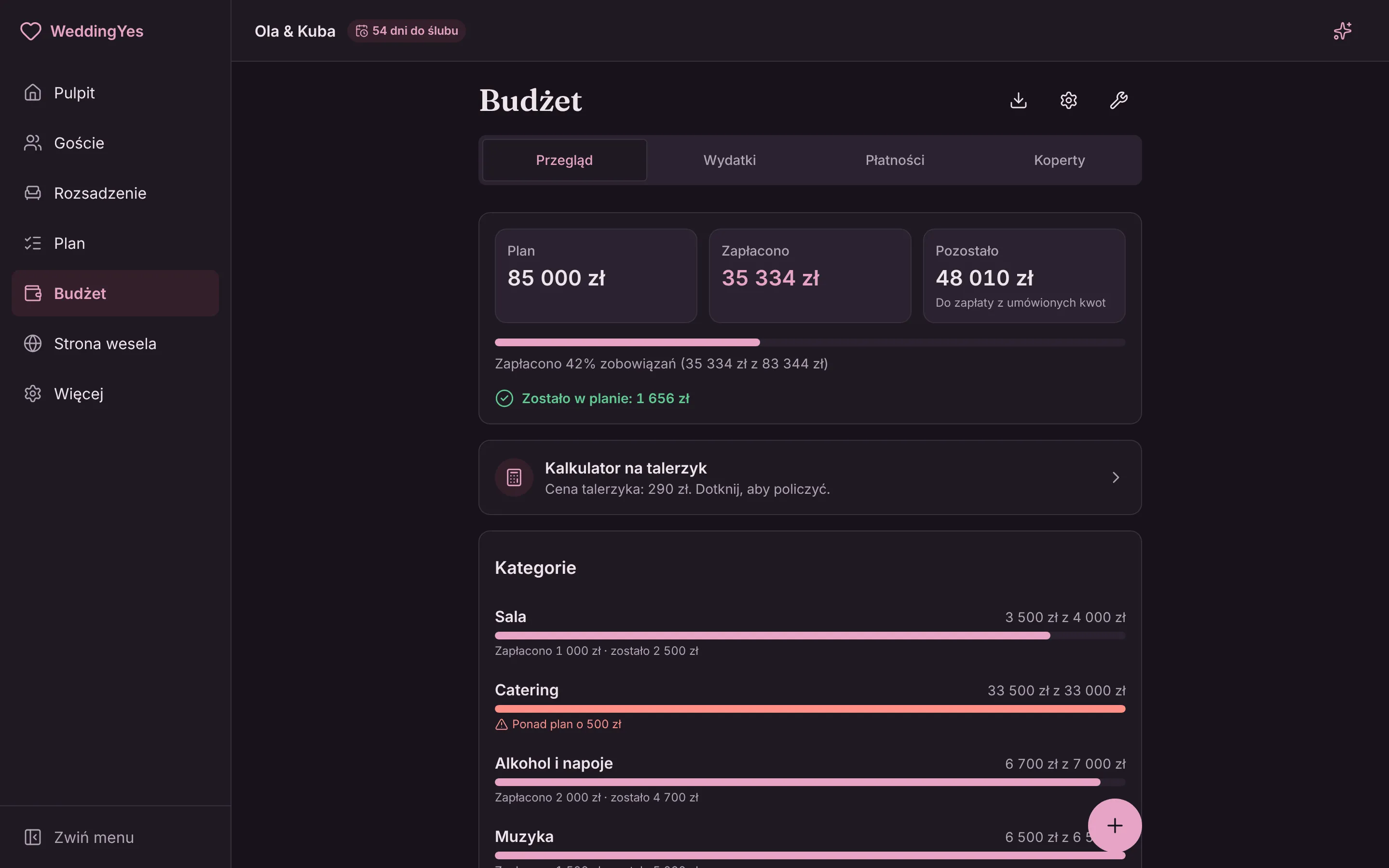Click the Goście people icon in the sidebar

[33, 142]
